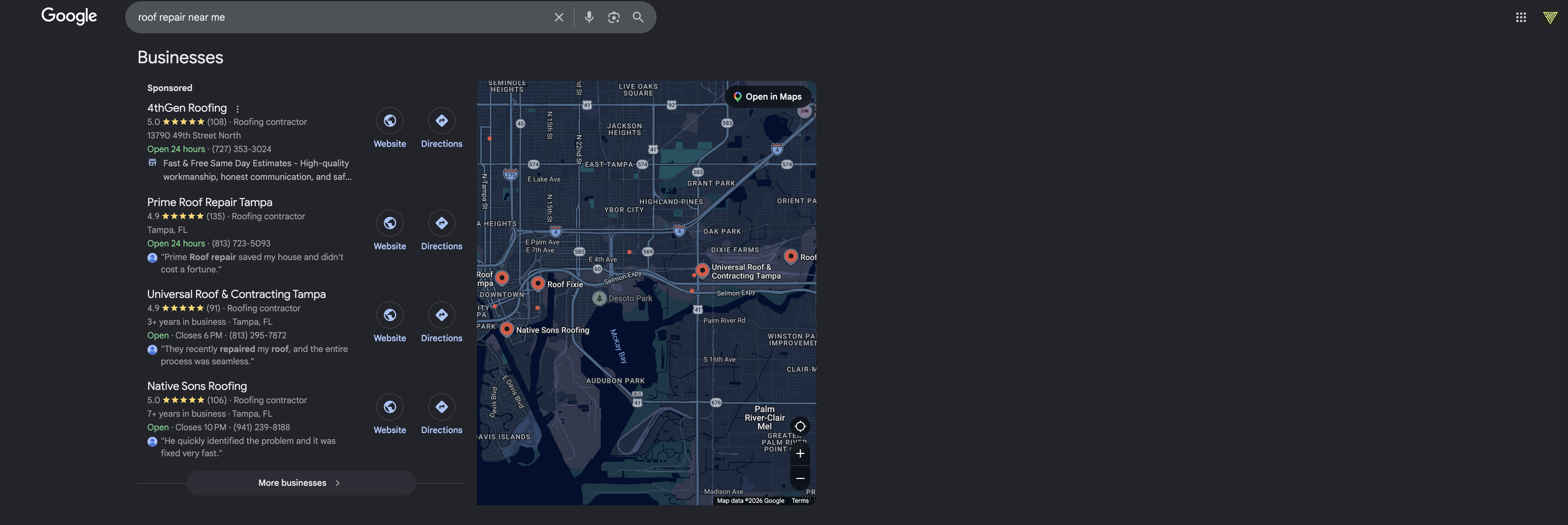Visit Prime Roof Repair Tampa website
The image size is (1568, 525).
pyautogui.click(x=390, y=230)
